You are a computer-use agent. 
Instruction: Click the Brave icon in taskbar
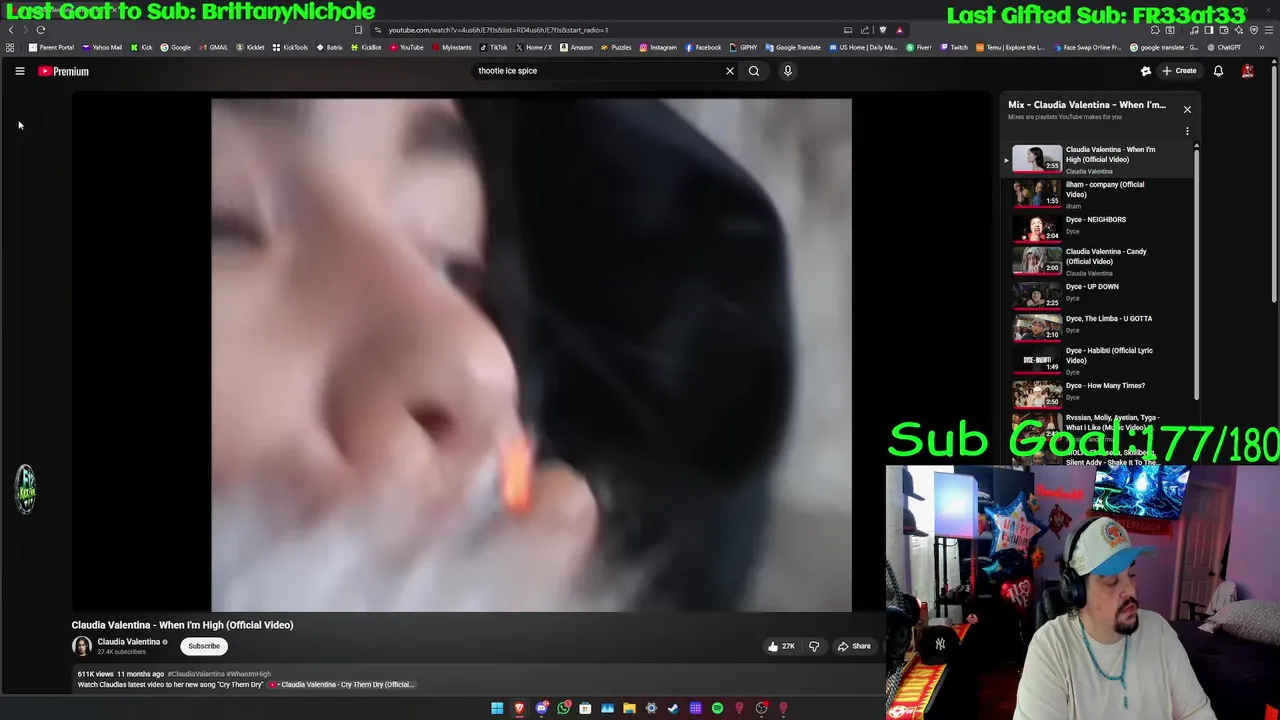coord(519,709)
